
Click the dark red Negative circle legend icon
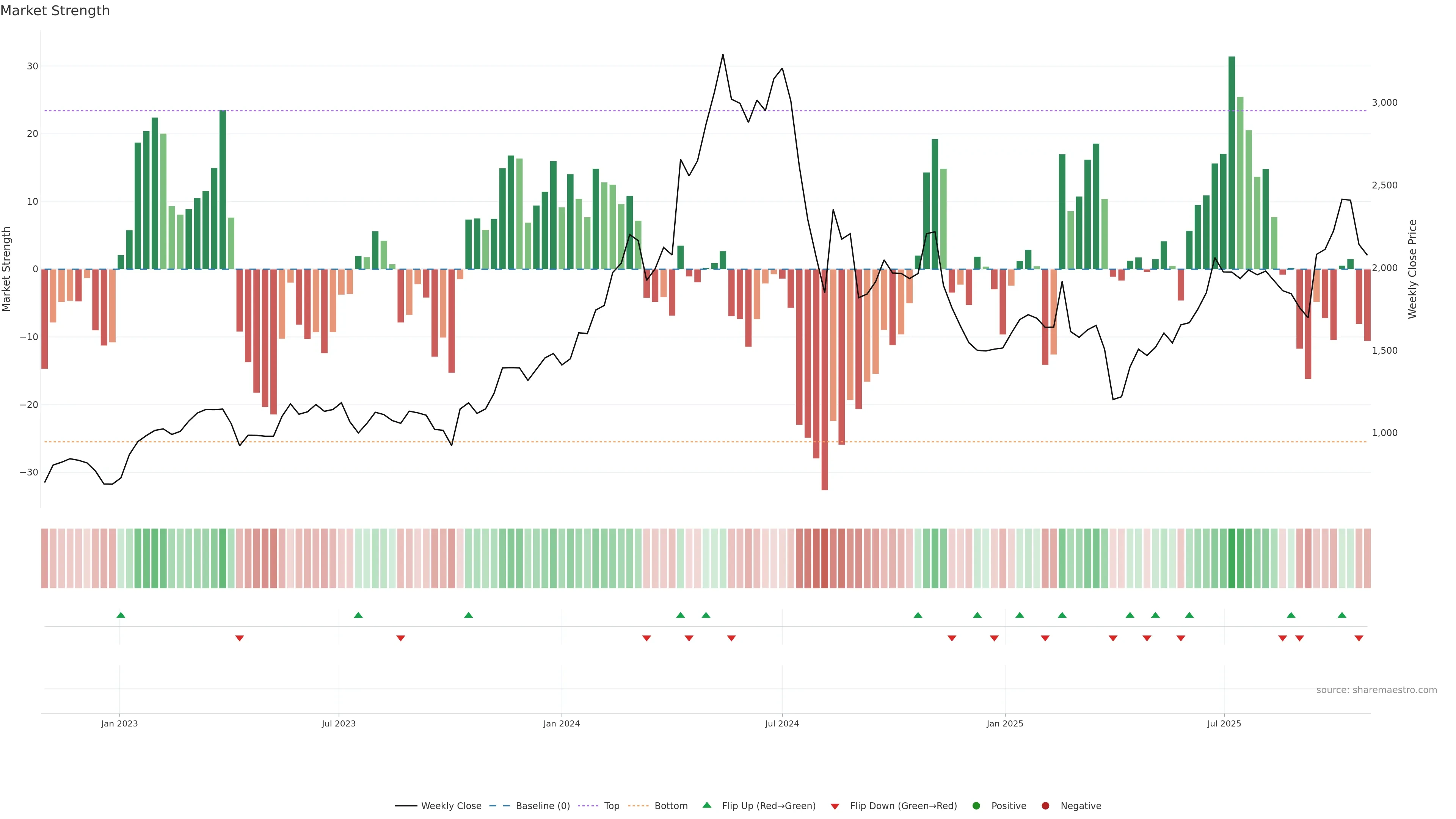[x=1045, y=806]
